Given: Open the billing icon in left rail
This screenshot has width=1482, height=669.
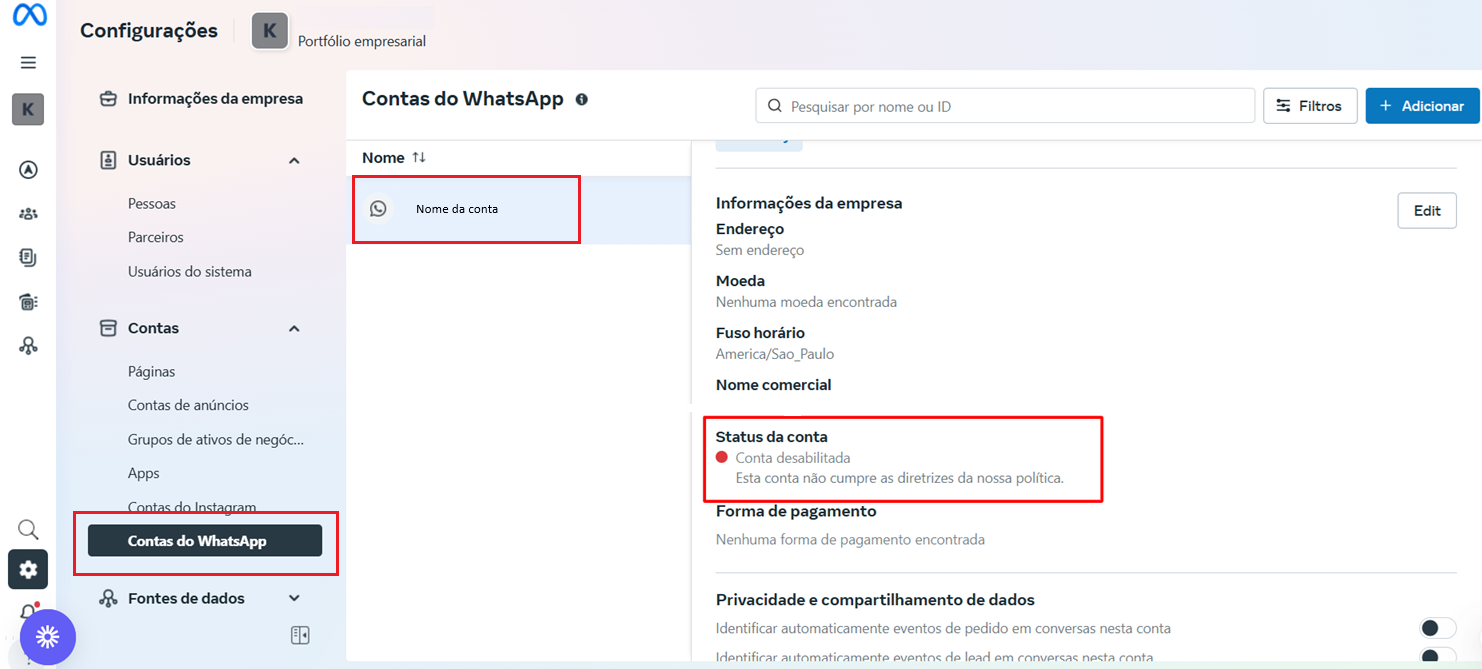Looking at the screenshot, I should [27, 257].
